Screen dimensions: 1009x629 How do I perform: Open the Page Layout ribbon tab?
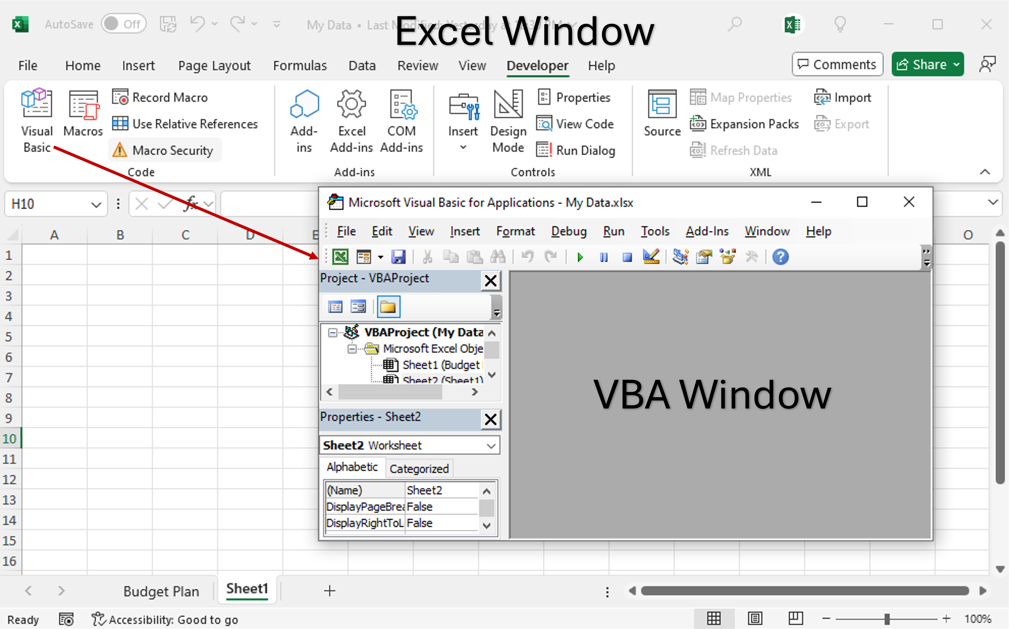click(214, 66)
